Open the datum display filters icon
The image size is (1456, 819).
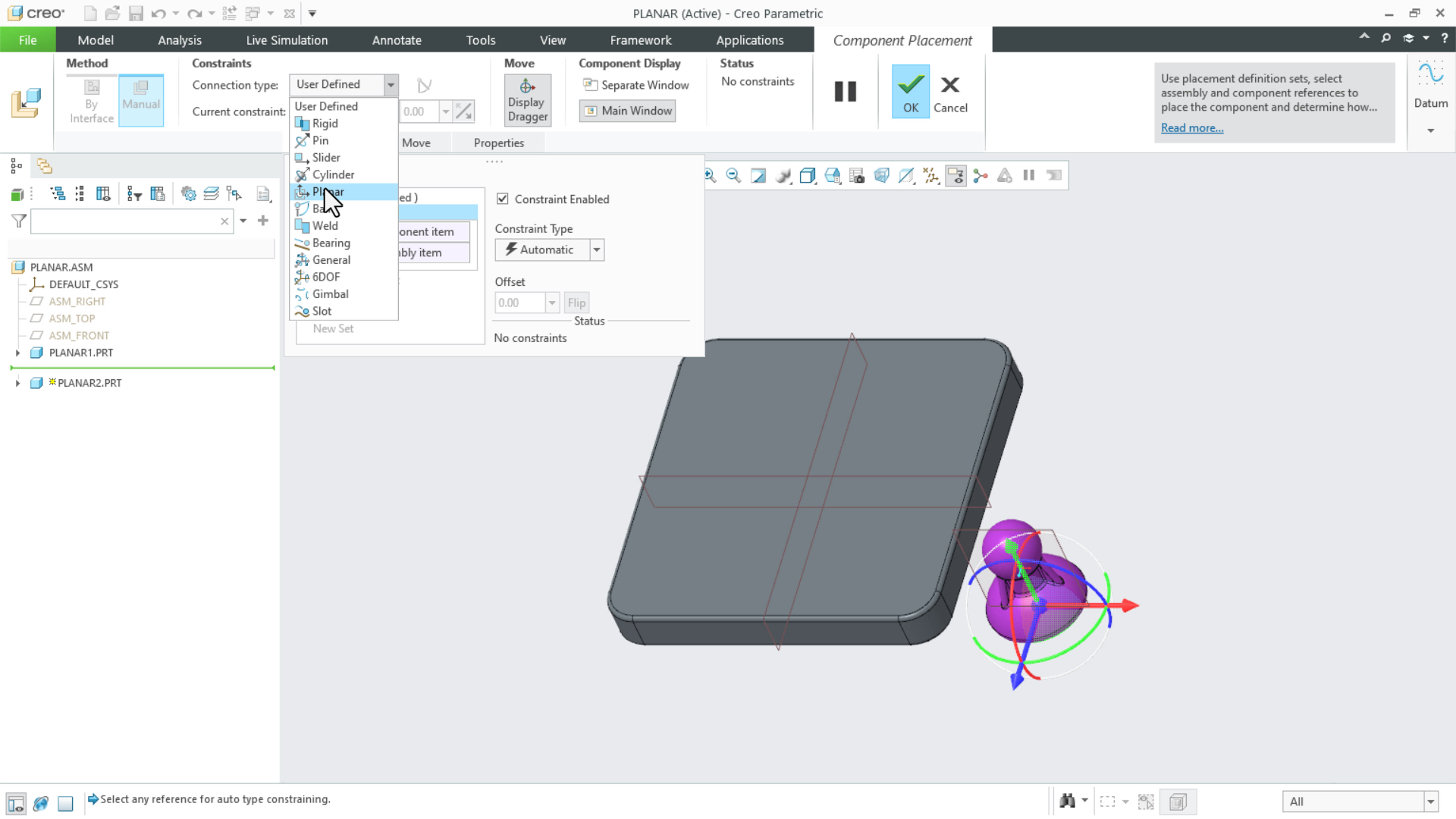(930, 176)
